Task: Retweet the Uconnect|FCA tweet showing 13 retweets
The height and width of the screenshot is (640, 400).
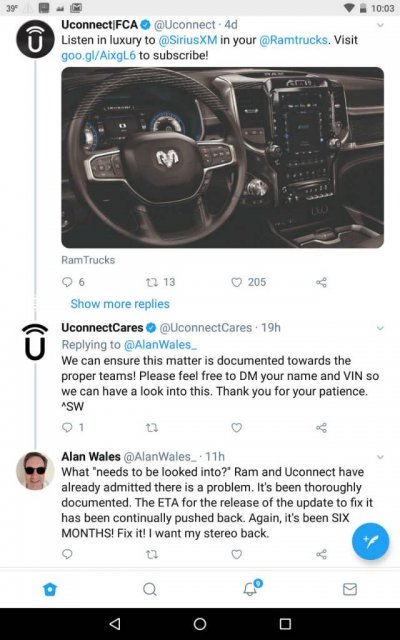Action: point(160,282)
